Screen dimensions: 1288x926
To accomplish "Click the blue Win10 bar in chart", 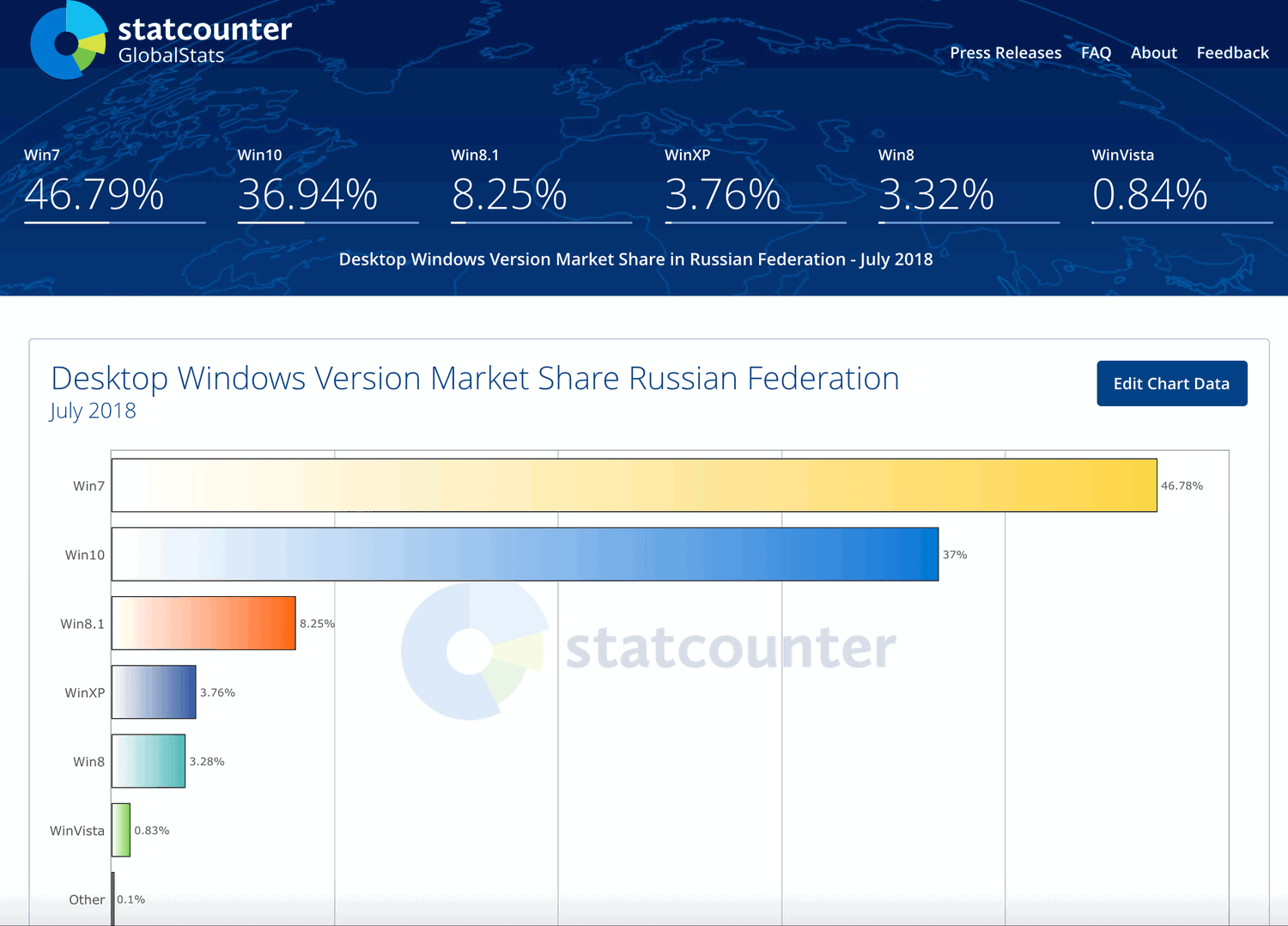I will [525, 554].
